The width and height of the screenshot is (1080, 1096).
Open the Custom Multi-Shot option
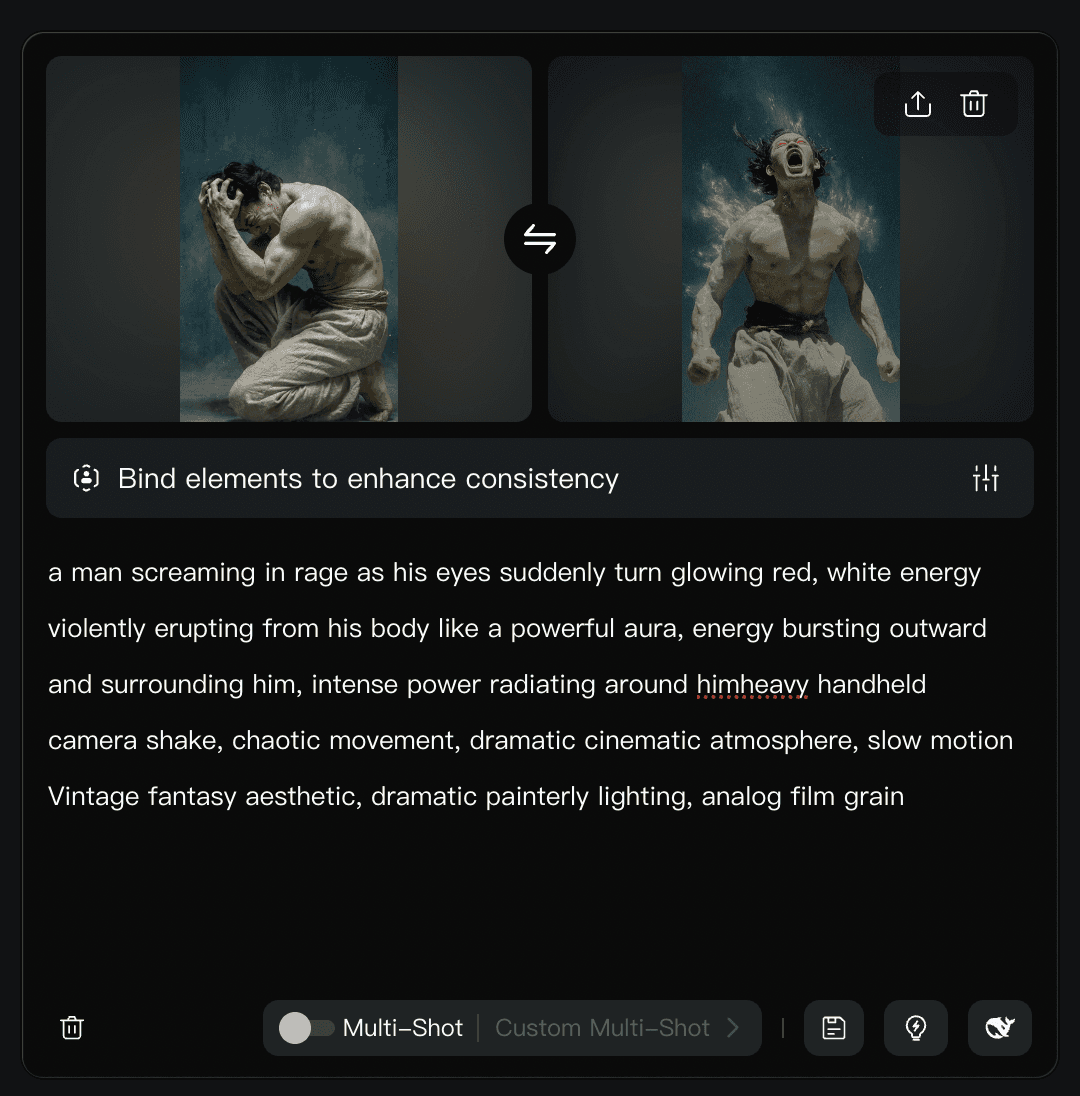[x=602, y=1028]
